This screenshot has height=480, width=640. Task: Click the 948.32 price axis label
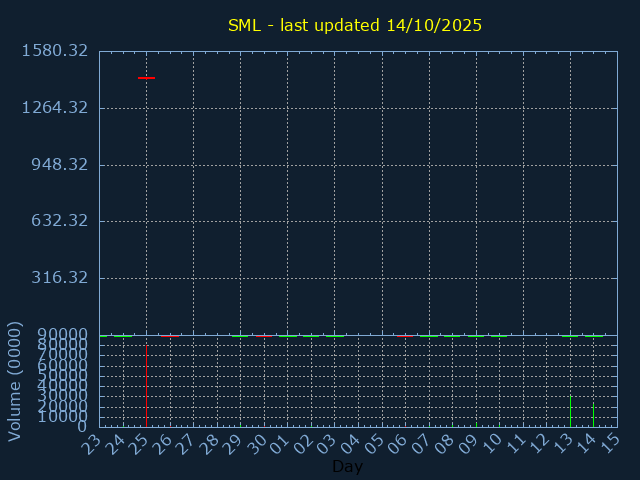coord(62,165)
